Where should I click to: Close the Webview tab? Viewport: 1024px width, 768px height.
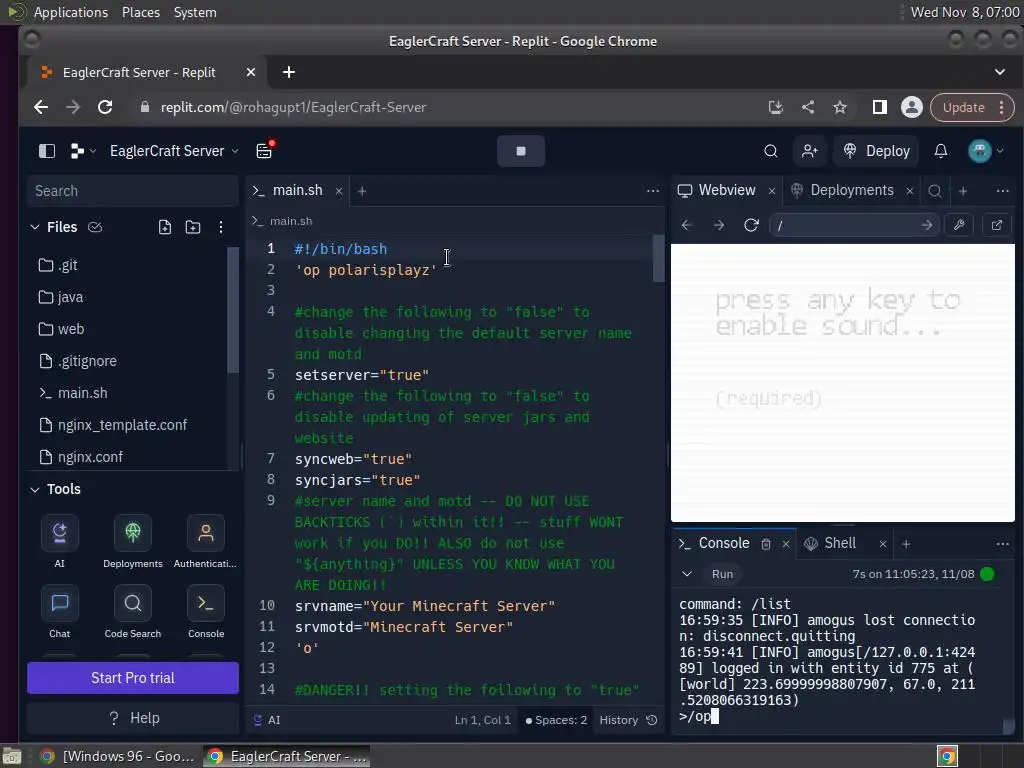pos(771,191)
